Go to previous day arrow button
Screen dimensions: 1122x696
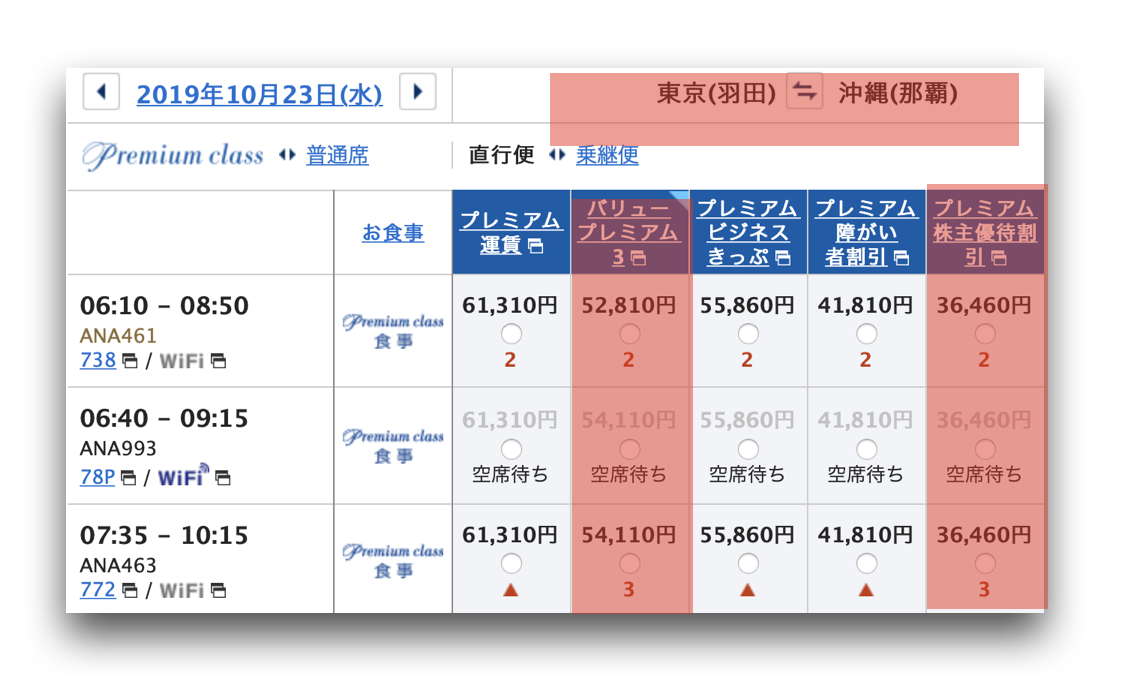point(101,92)
